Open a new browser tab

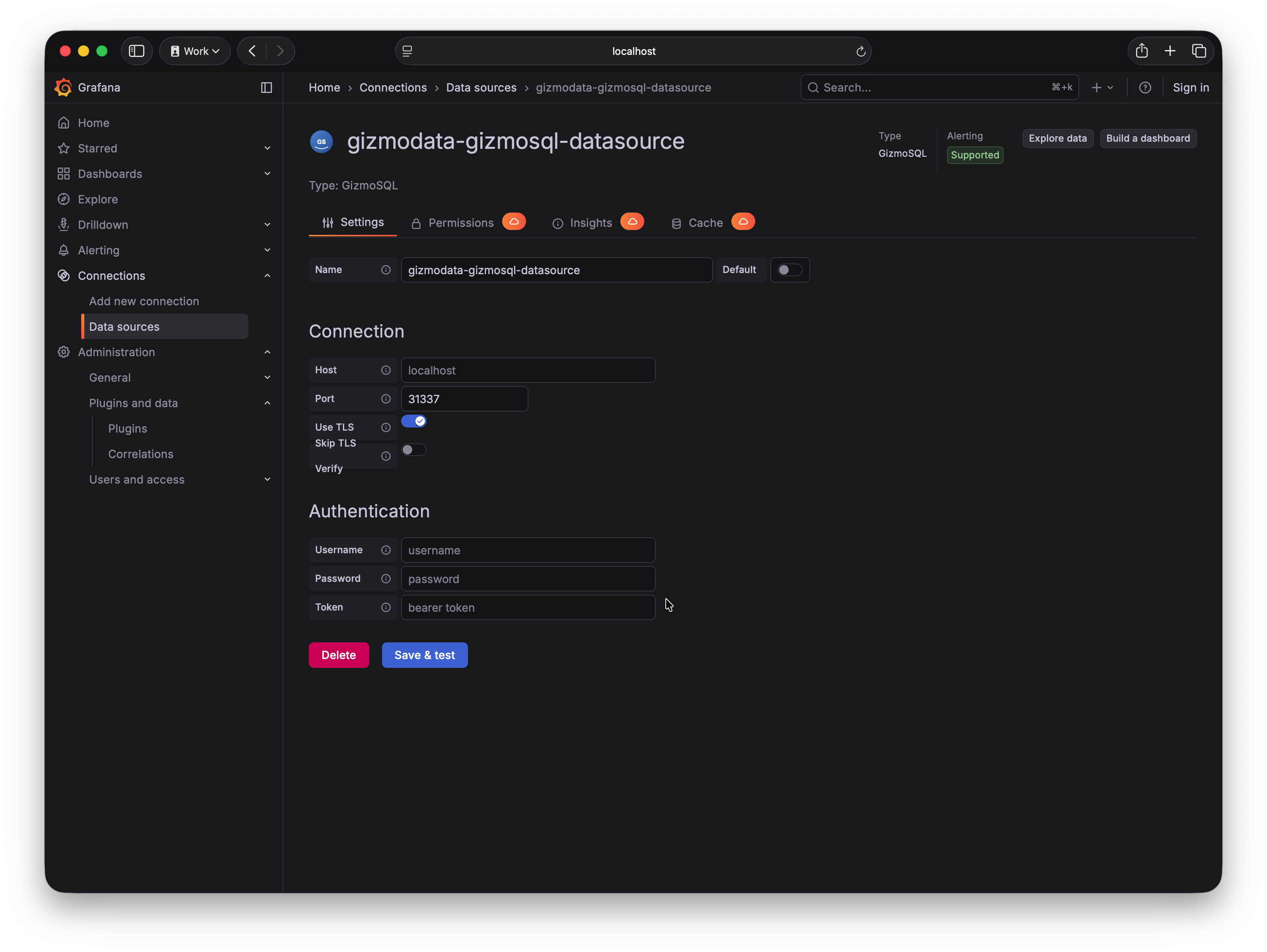click(x=1170, y=51)
